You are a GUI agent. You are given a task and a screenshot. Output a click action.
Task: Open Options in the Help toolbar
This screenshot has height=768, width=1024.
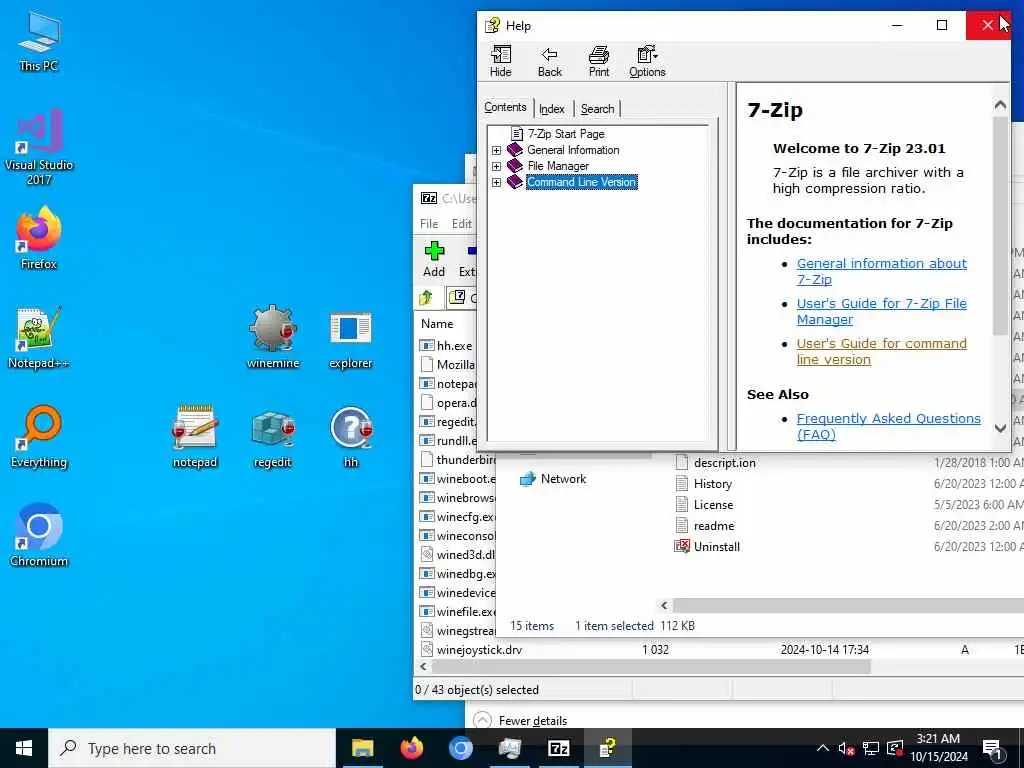647,61
